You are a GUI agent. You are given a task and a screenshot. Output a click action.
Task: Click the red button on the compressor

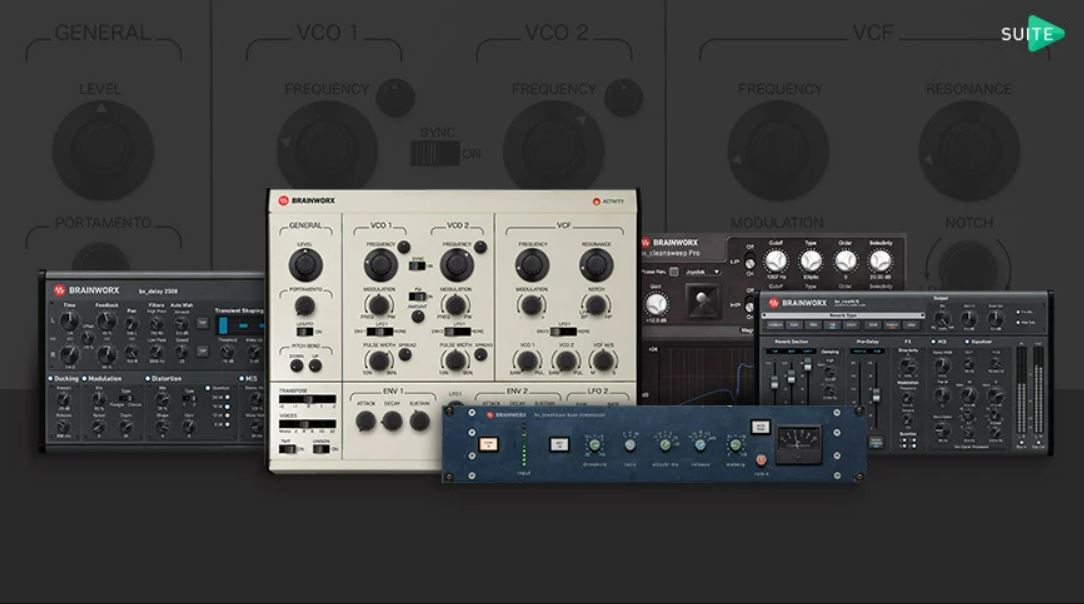point(761,460)
